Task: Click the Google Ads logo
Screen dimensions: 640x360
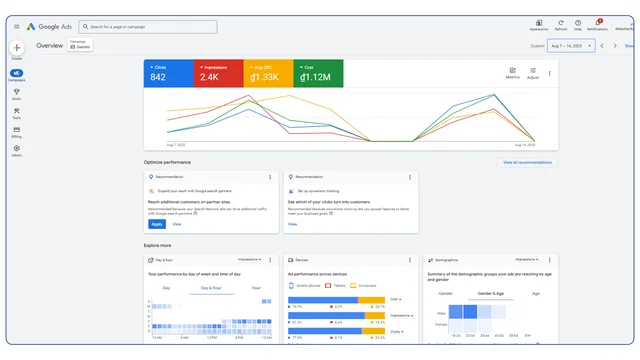Action: point(49,27)
